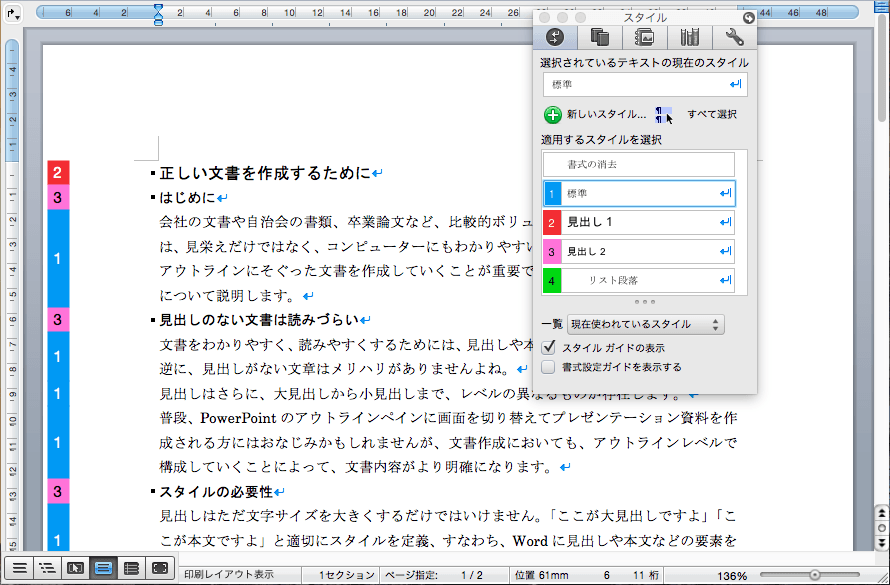
Task: Click heading はじめに in document
Action: click(x=187, y=197)
